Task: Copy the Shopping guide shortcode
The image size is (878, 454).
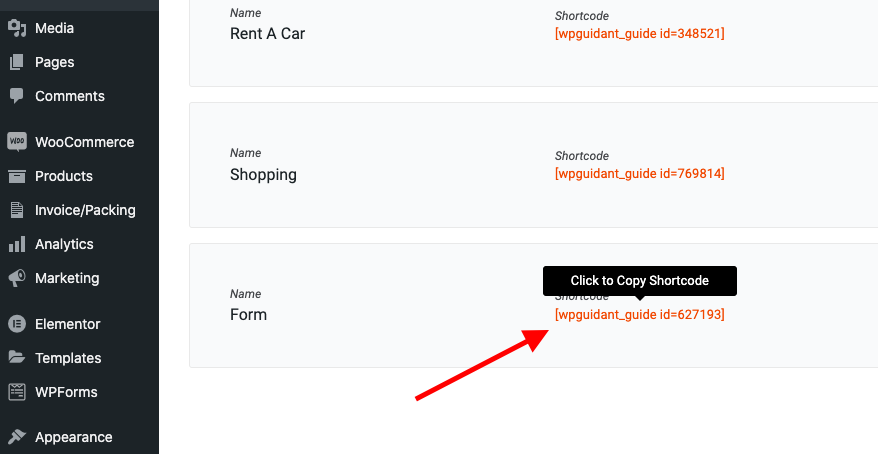Action: pos(639,174)
